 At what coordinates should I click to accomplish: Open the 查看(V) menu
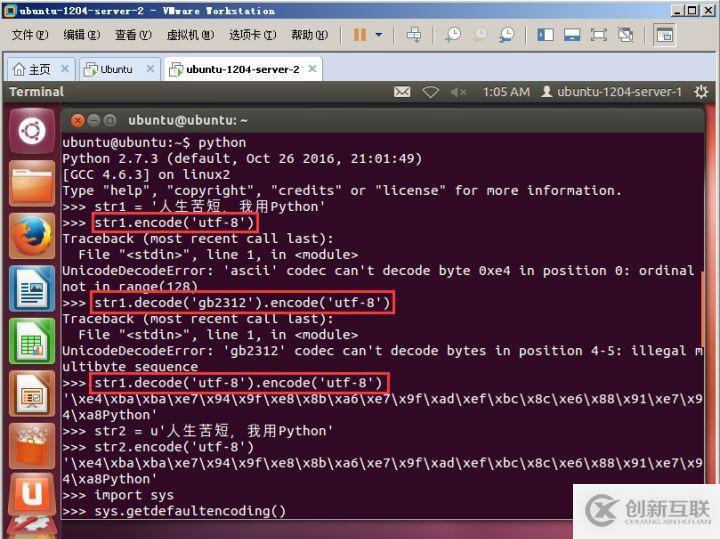click(x=133, y=35)
